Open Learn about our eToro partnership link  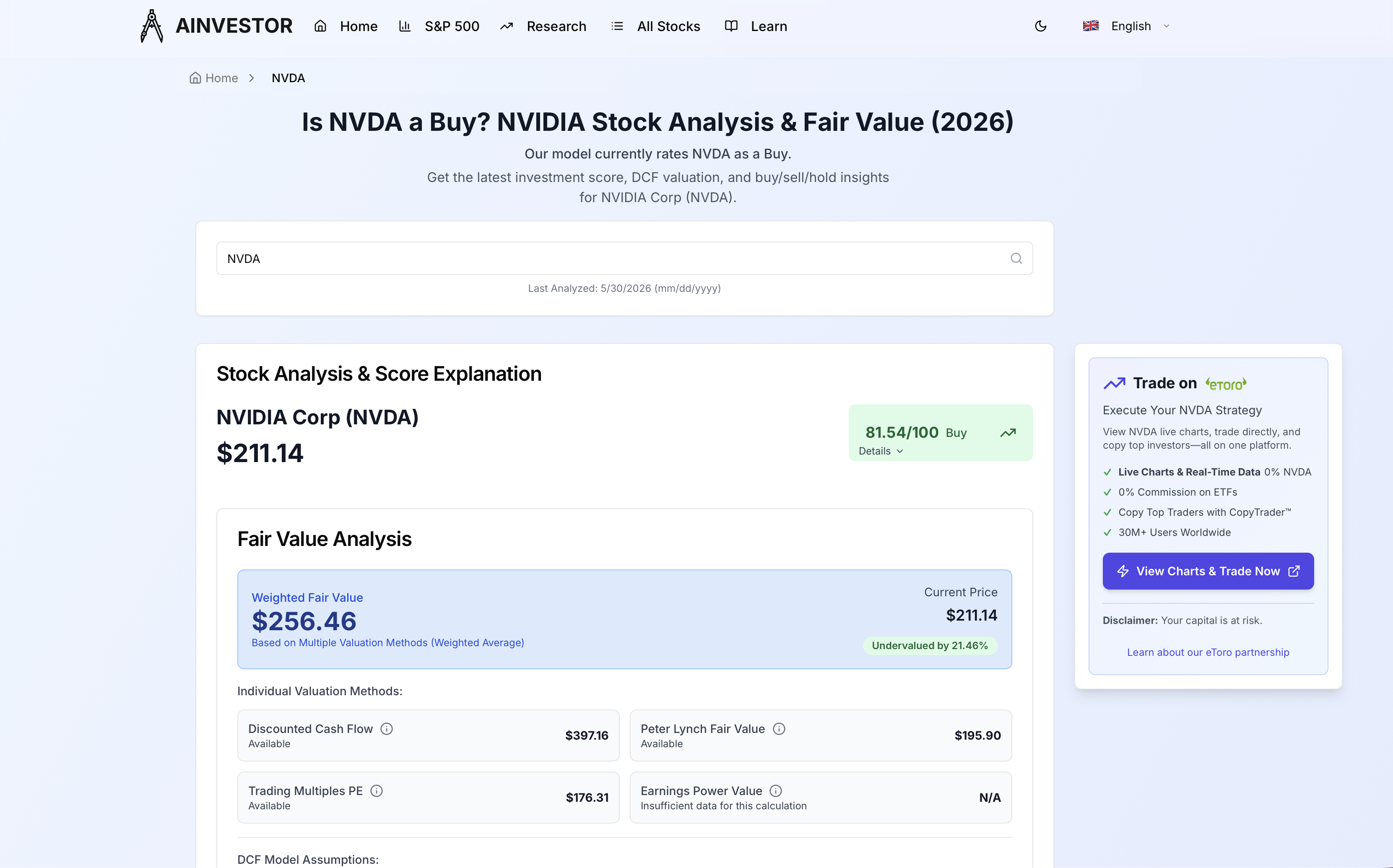pyautogui.click(x=1208, y=652)
